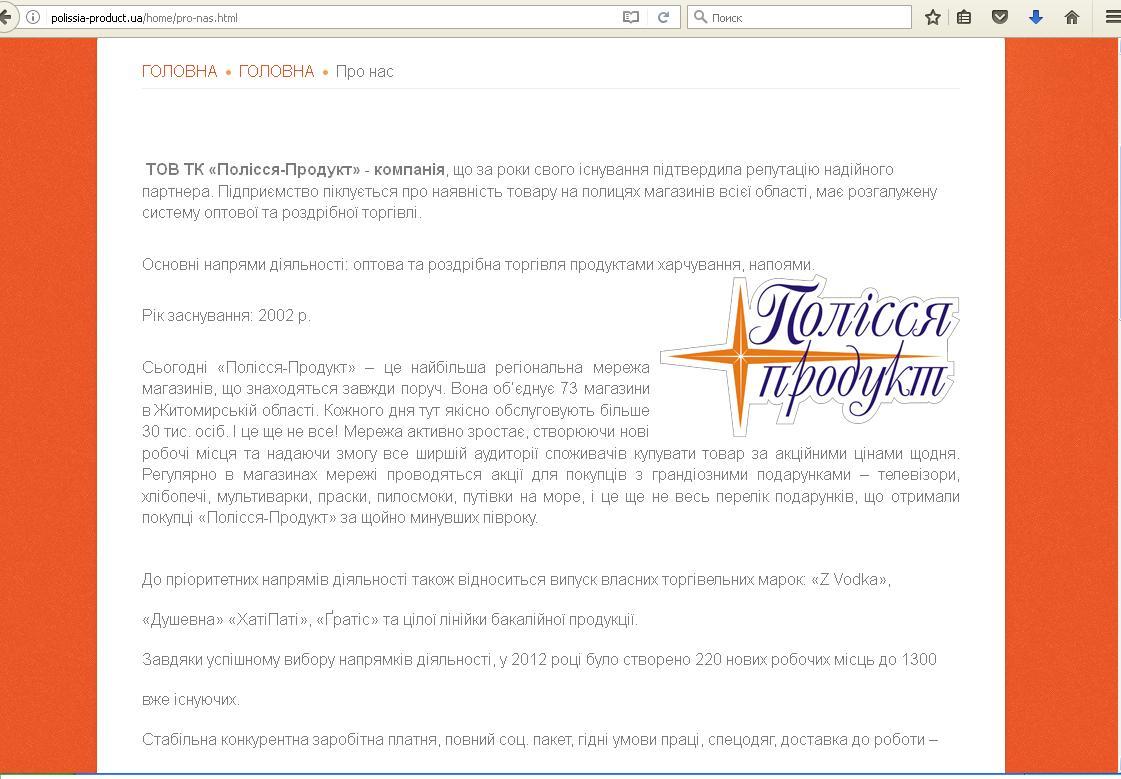Reload the current page

coord(663,17)
